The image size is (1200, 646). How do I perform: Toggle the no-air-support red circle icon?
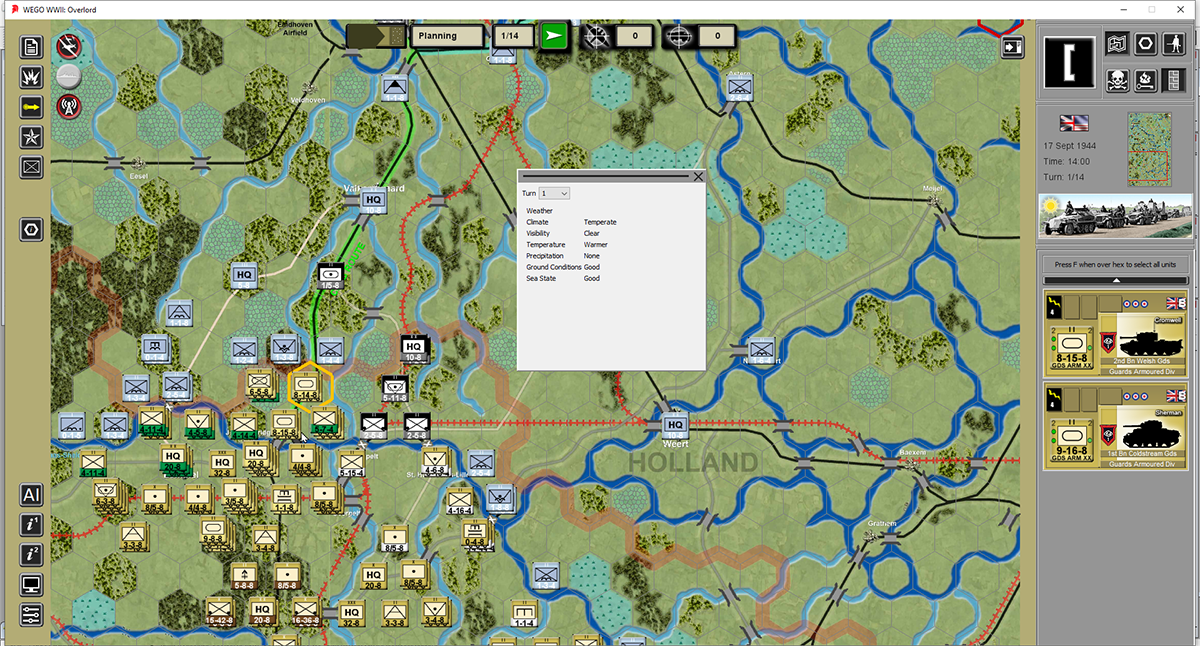69,45
